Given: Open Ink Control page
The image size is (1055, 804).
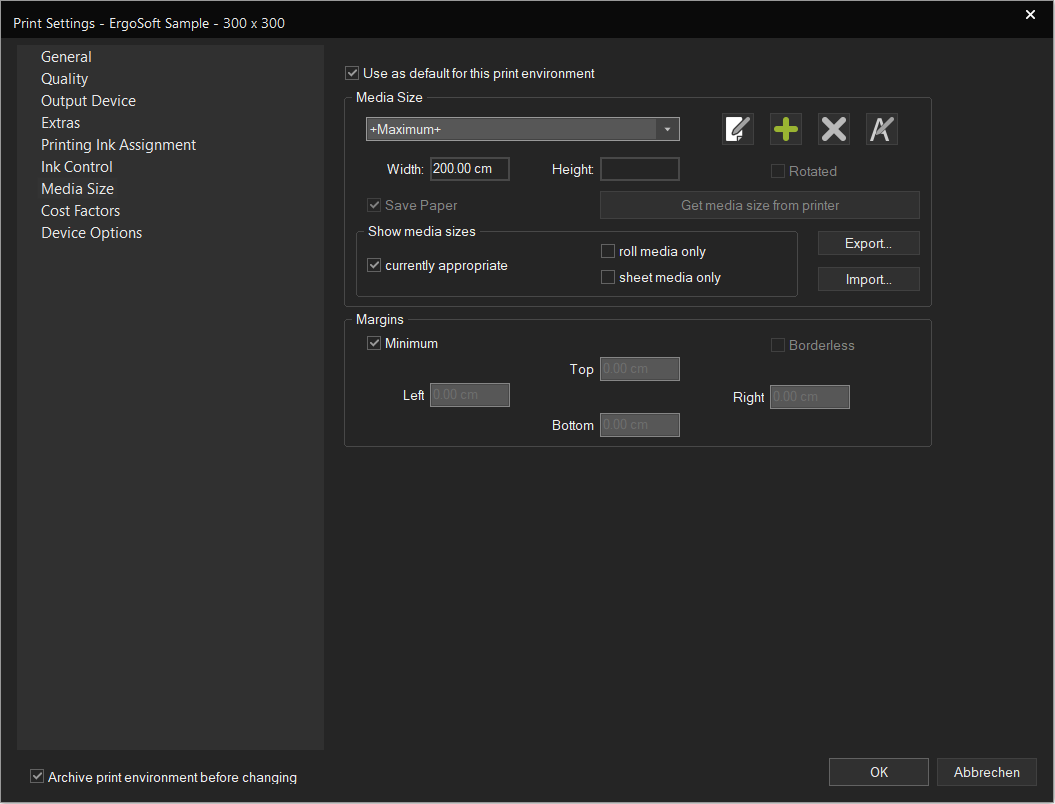Looking at the screenshot, I should click(x=77, y=167).
